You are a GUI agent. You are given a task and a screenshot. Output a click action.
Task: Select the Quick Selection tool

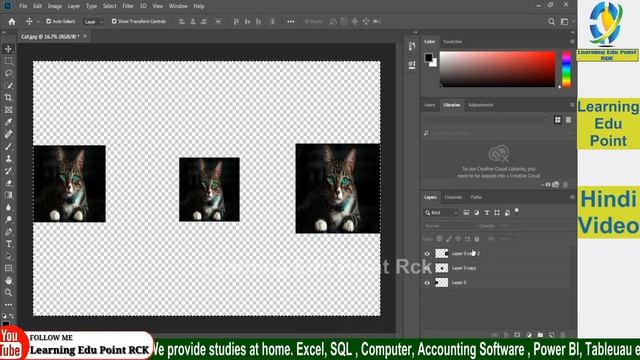tap(8, 86)
